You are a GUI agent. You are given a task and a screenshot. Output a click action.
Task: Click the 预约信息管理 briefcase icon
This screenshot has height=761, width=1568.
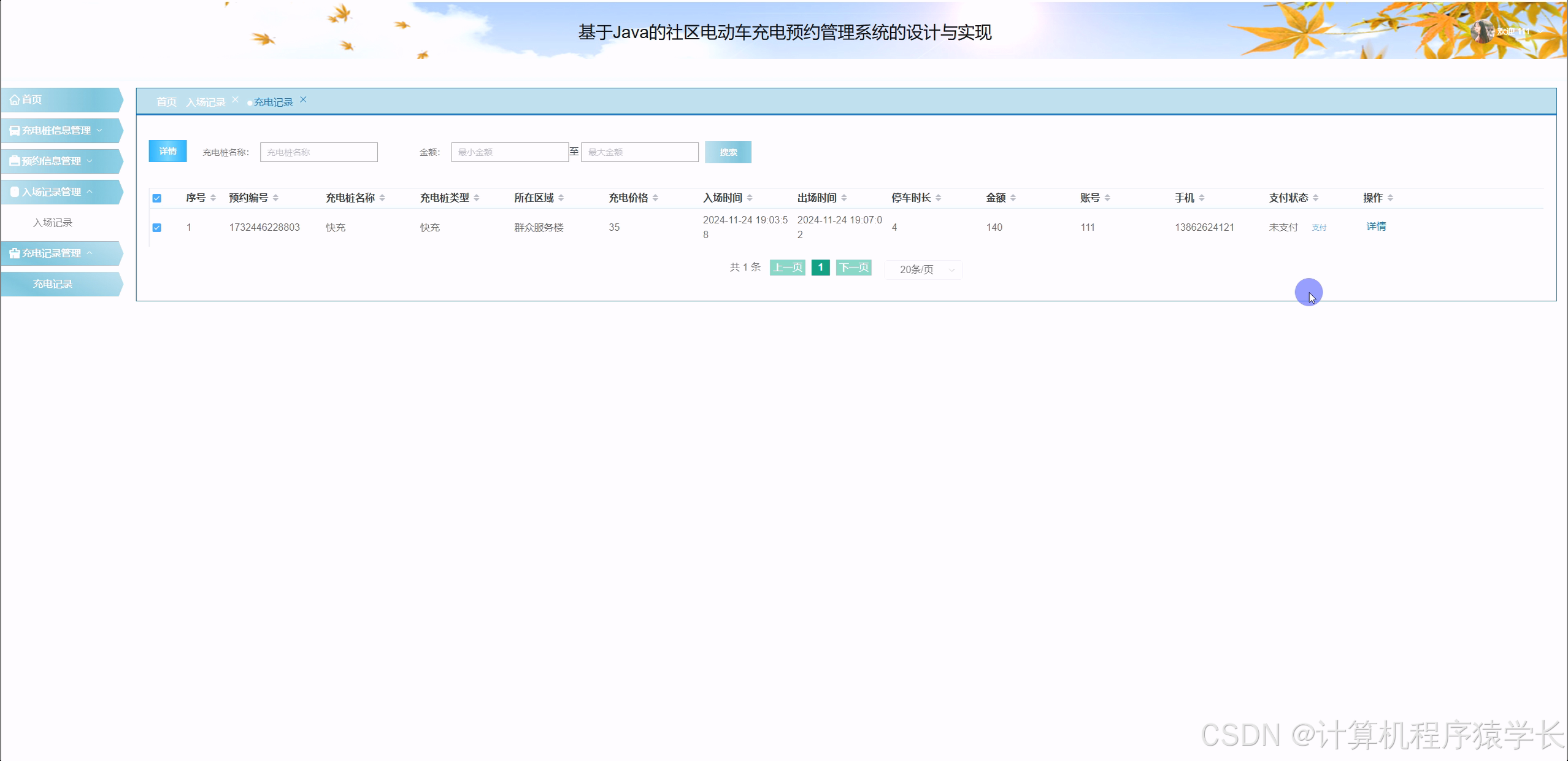pyautogui.click(x=14, y=161)
